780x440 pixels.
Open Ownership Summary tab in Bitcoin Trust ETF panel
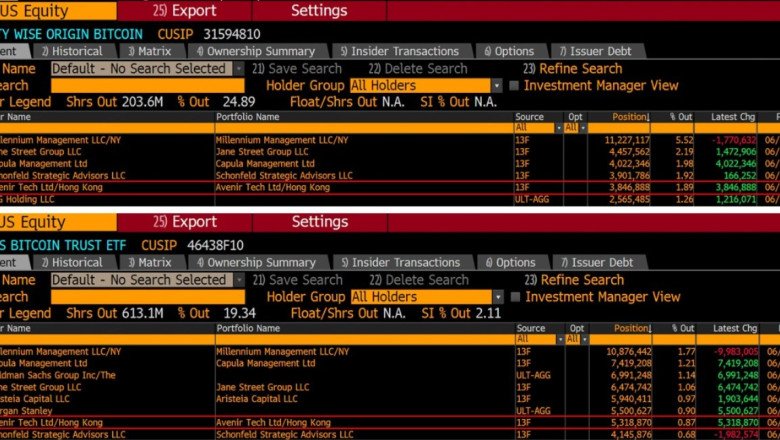[x=256, y=263]
